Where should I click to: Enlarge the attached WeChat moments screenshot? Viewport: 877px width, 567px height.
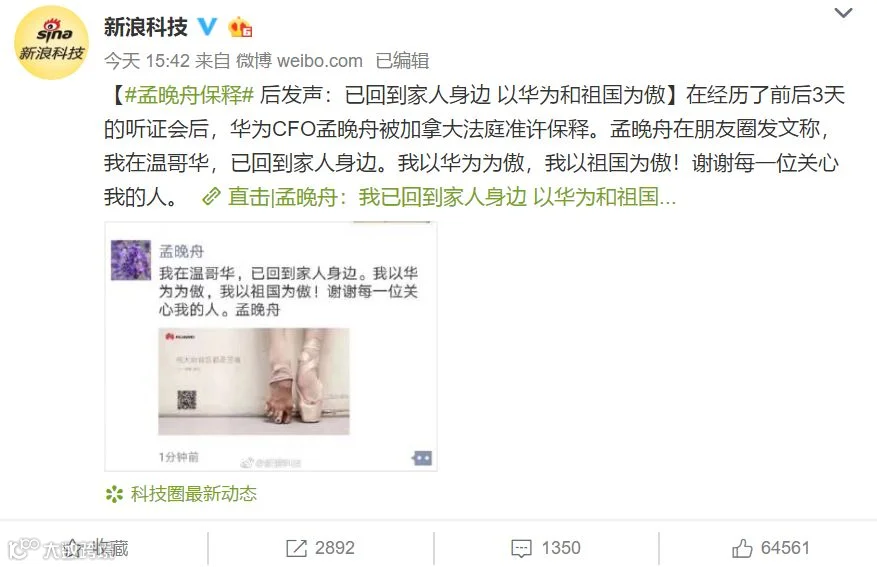(271, 346)
